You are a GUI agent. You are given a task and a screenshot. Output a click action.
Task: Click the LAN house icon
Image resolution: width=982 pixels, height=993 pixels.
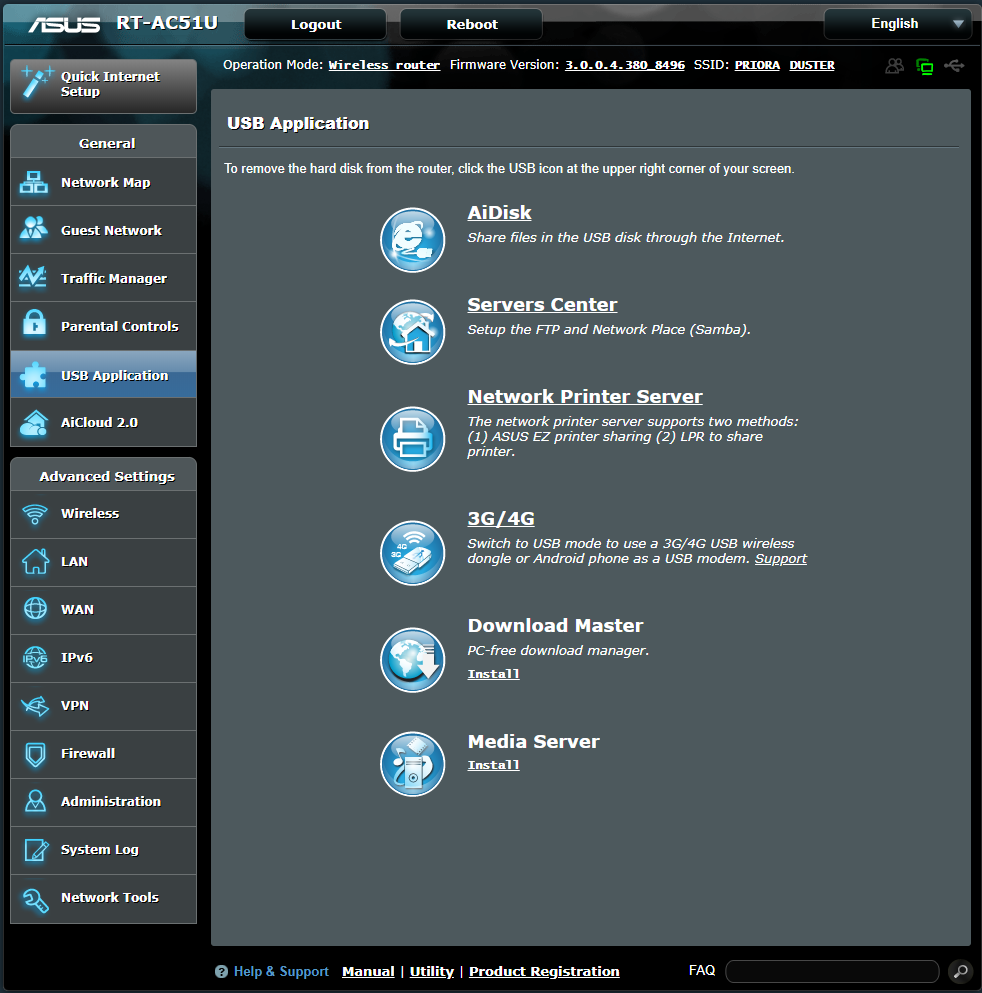click(x=35, y=561)
